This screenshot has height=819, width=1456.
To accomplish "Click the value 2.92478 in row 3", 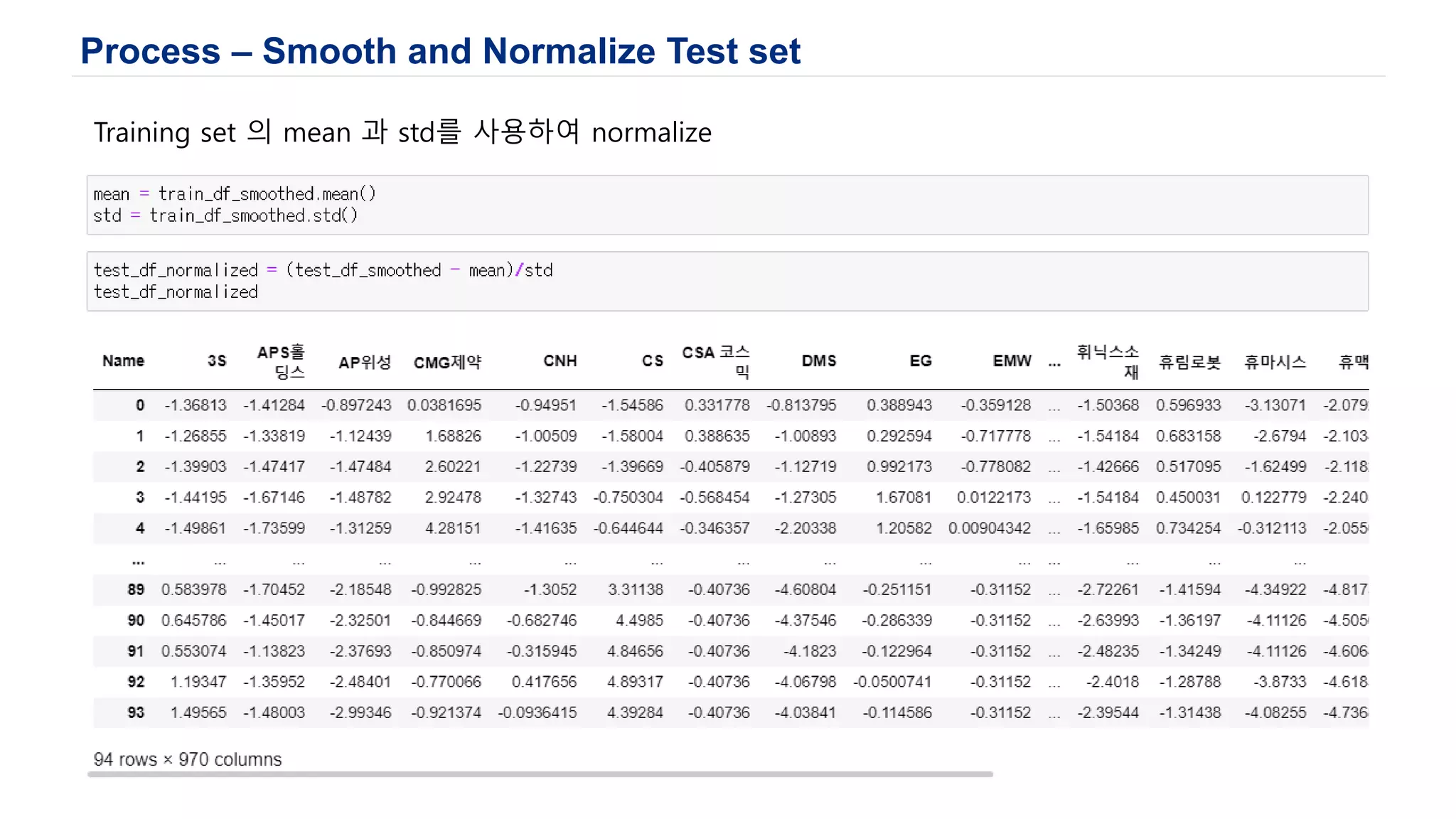I will pyautogui.click(x=454, y=498).
